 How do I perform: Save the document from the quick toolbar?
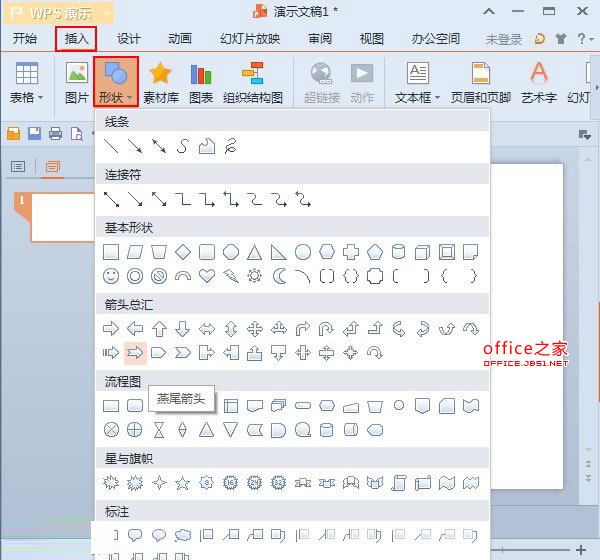click(x=34, y=134)
